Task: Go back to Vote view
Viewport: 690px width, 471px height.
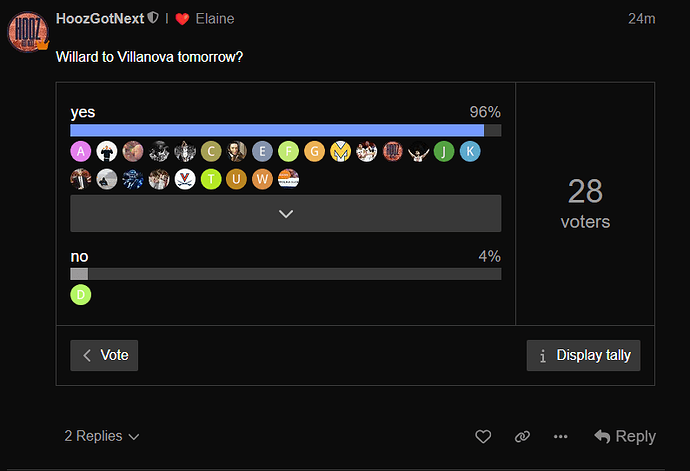Action: pyautogui.click(x=104, y=355)
